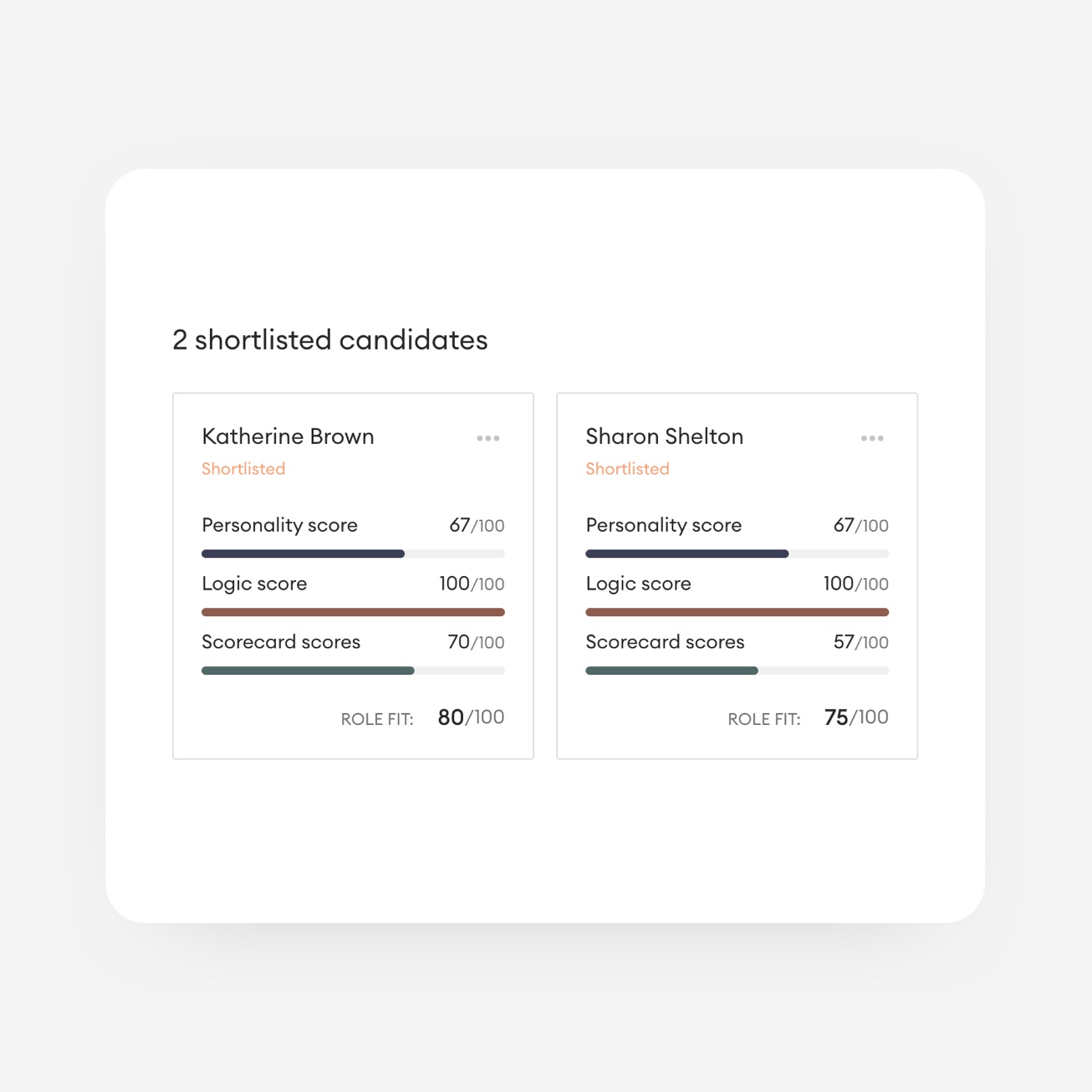Click Sharon Shelton's 'Logic score' label
This screenshot has width=1092, height=1092.
638,584
